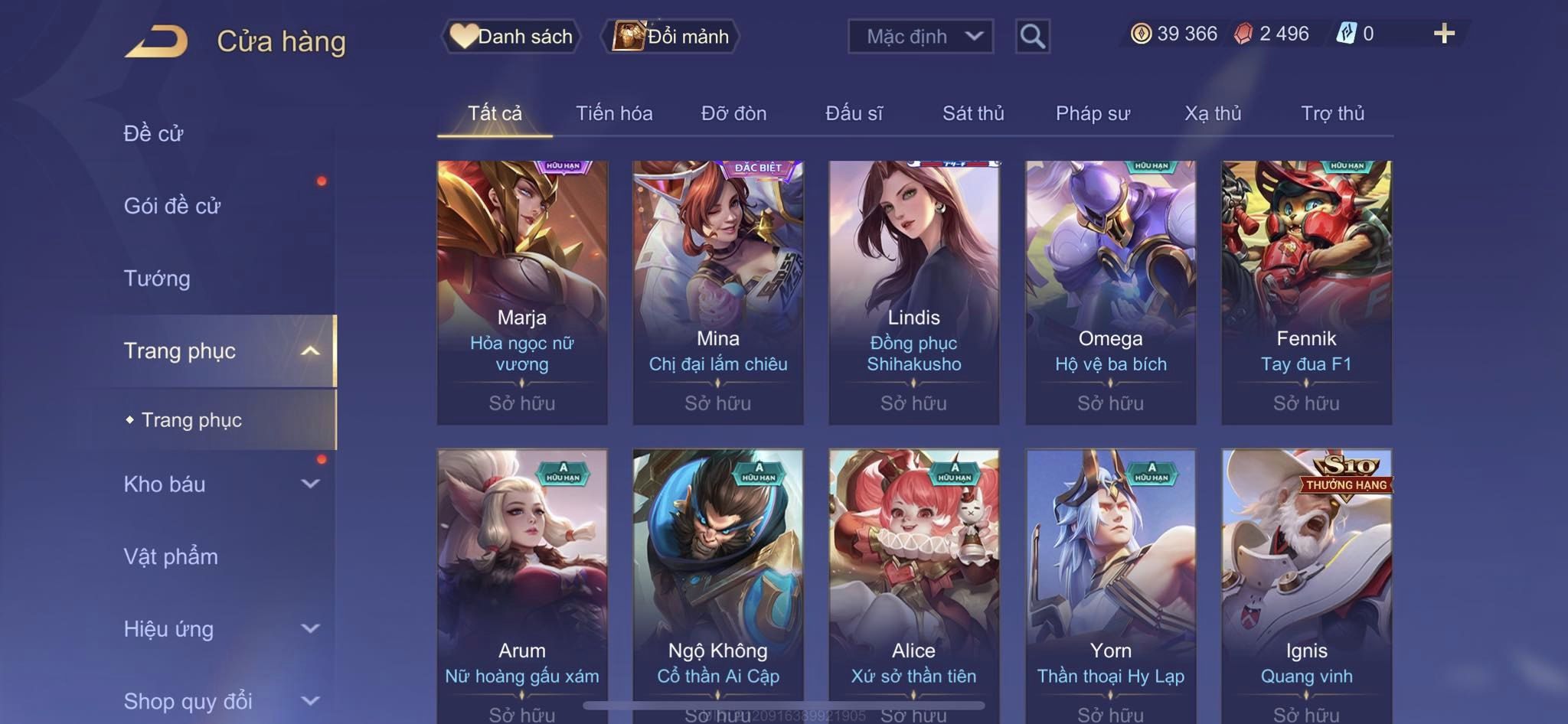This screenshot has height=724, width=1568.
Task: Switch to the Tiến hóa tab
Action: pos(614,113)
